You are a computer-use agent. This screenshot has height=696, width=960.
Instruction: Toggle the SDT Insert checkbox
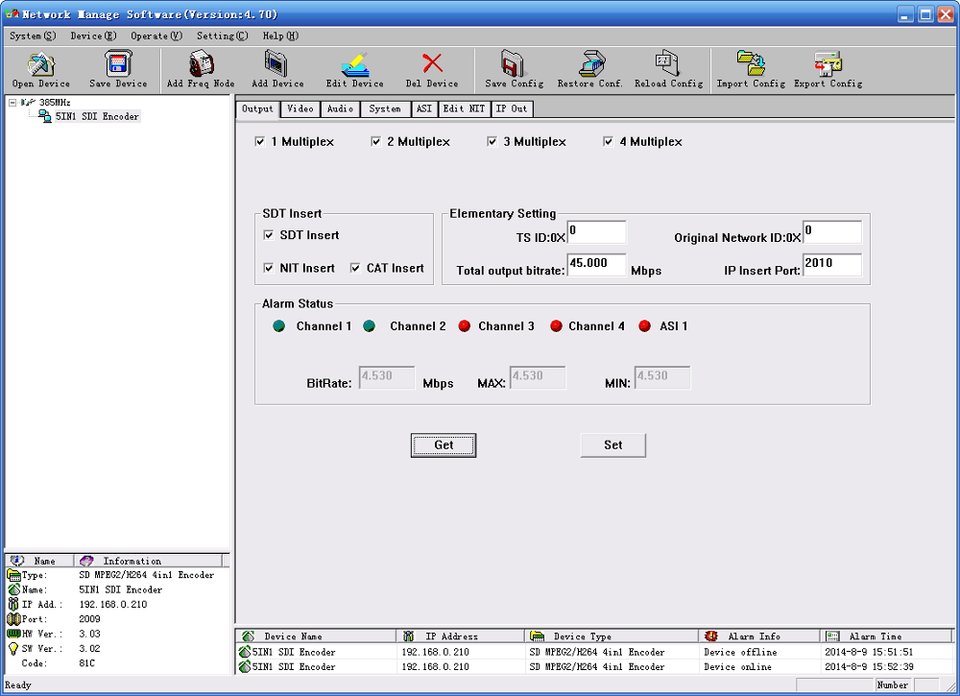coord(269,235)
